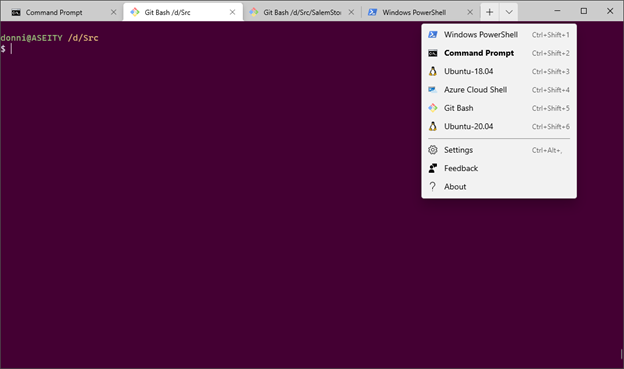Click the Ctrl+Alt+, shortcut text
The width and height of the screenshot is (624, 369).
[x=547, y=150]
